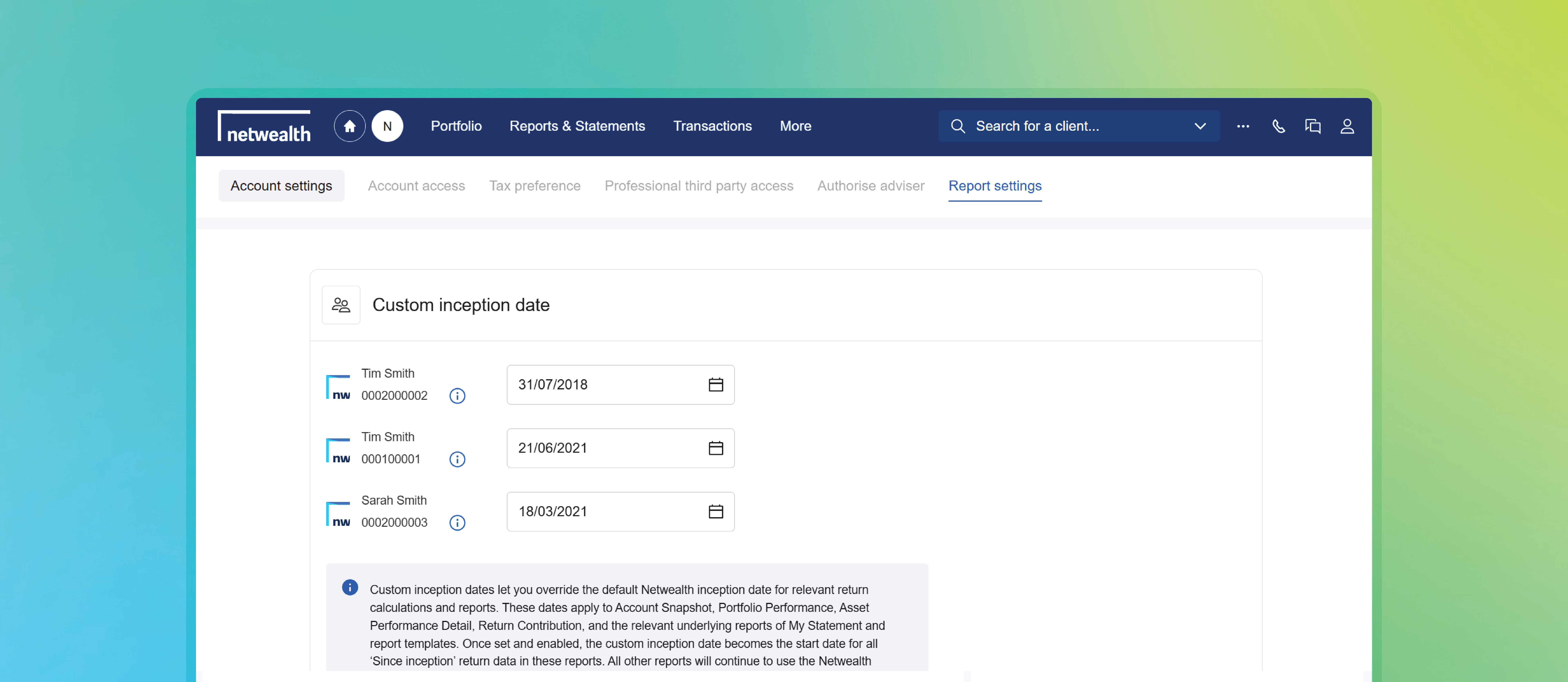Open the three-dots overflow menu

(1243, 126)
